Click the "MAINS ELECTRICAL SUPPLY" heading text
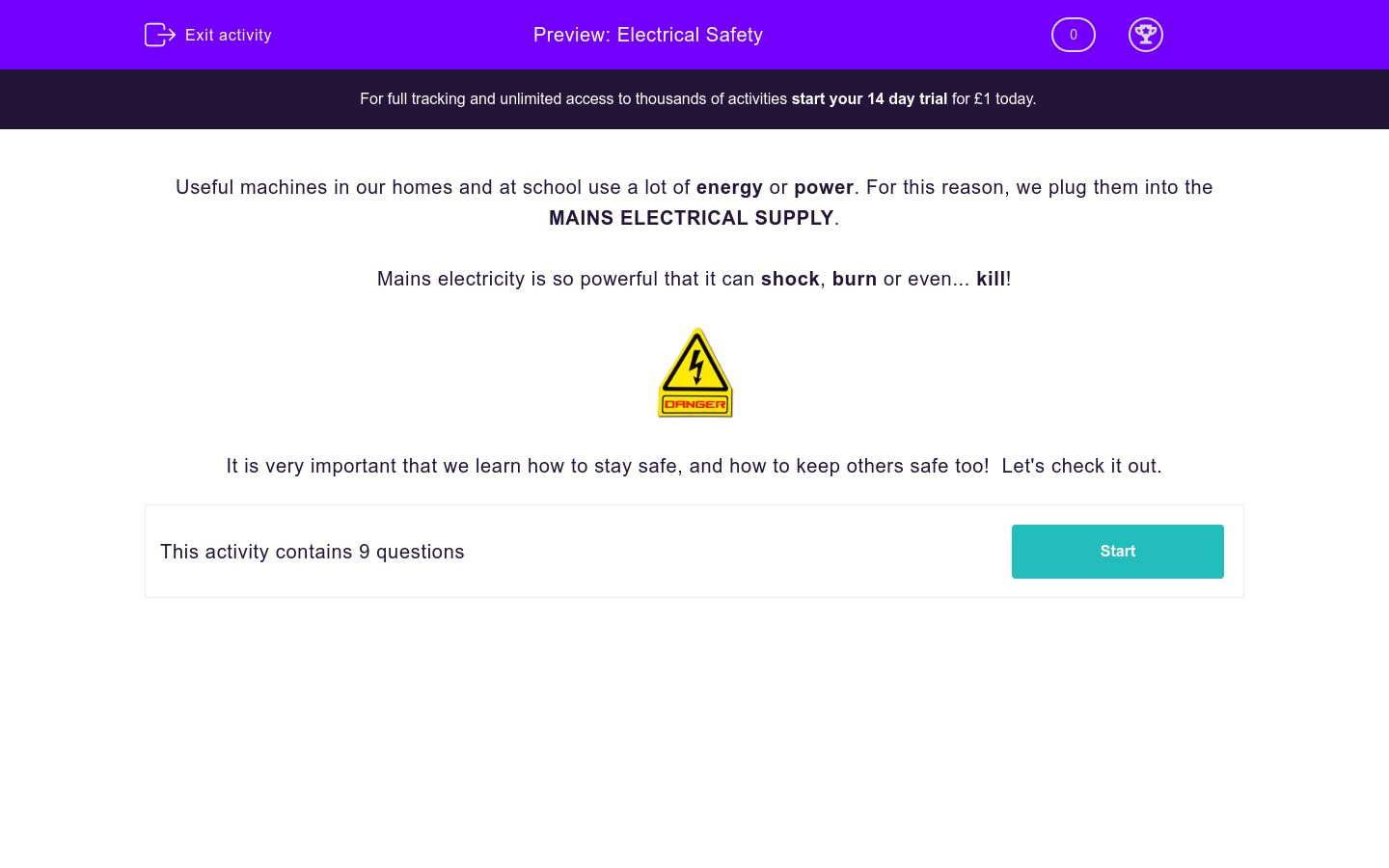 point(691,218)
